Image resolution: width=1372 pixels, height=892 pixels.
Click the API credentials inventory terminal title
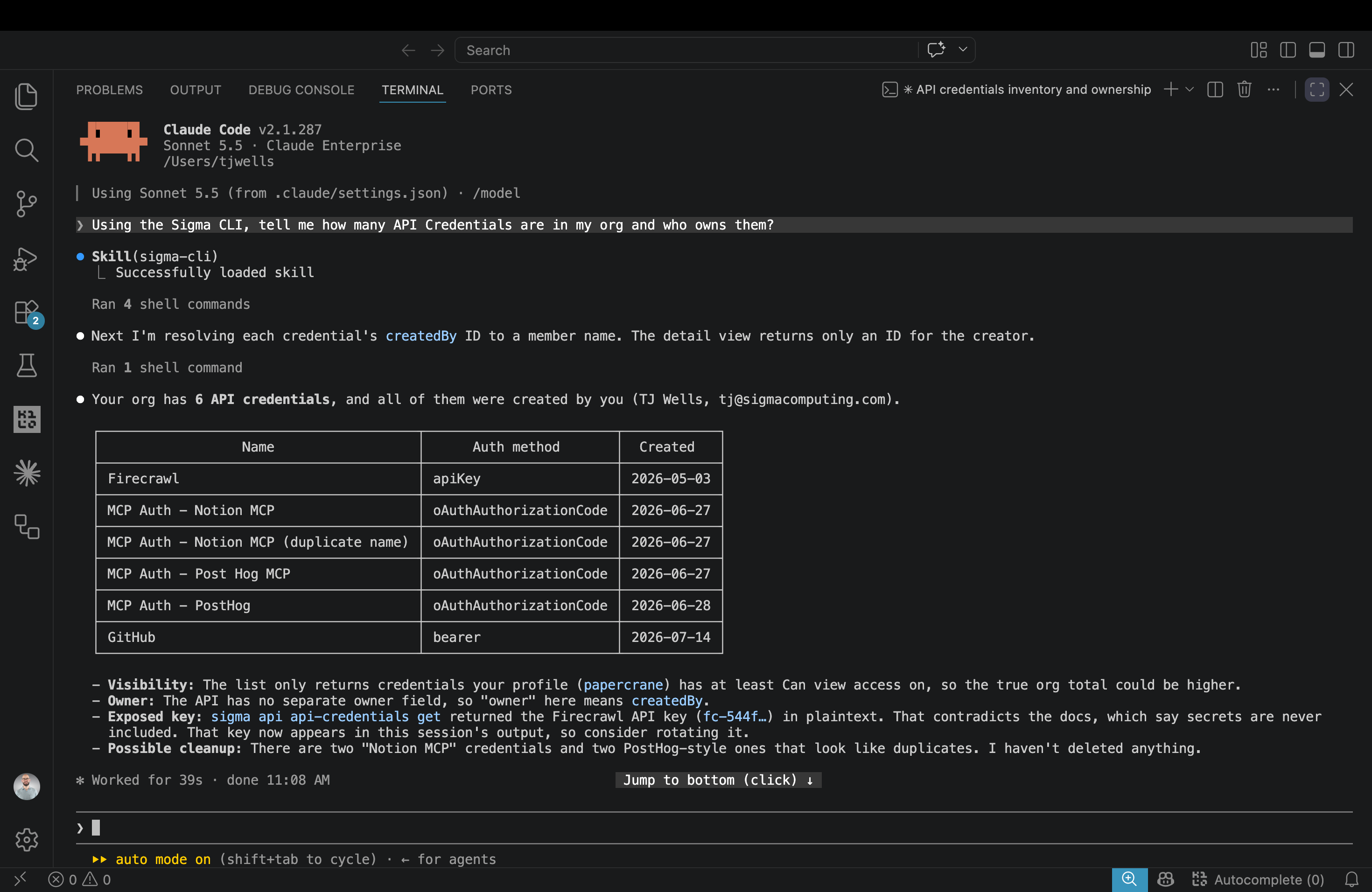tap(1017, 89)
